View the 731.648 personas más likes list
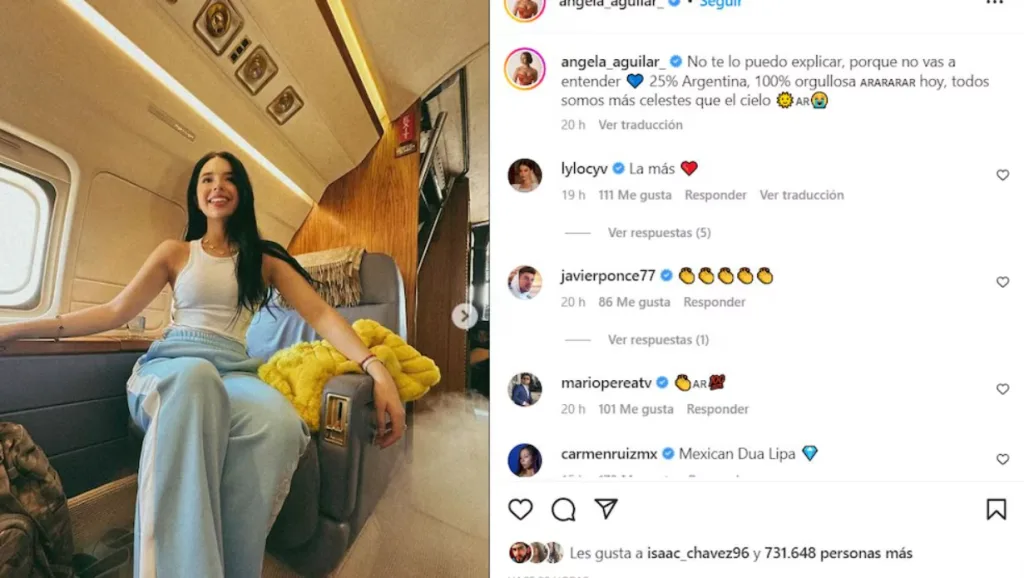This screenshot has width=1024, height=578. coord(838,553)
